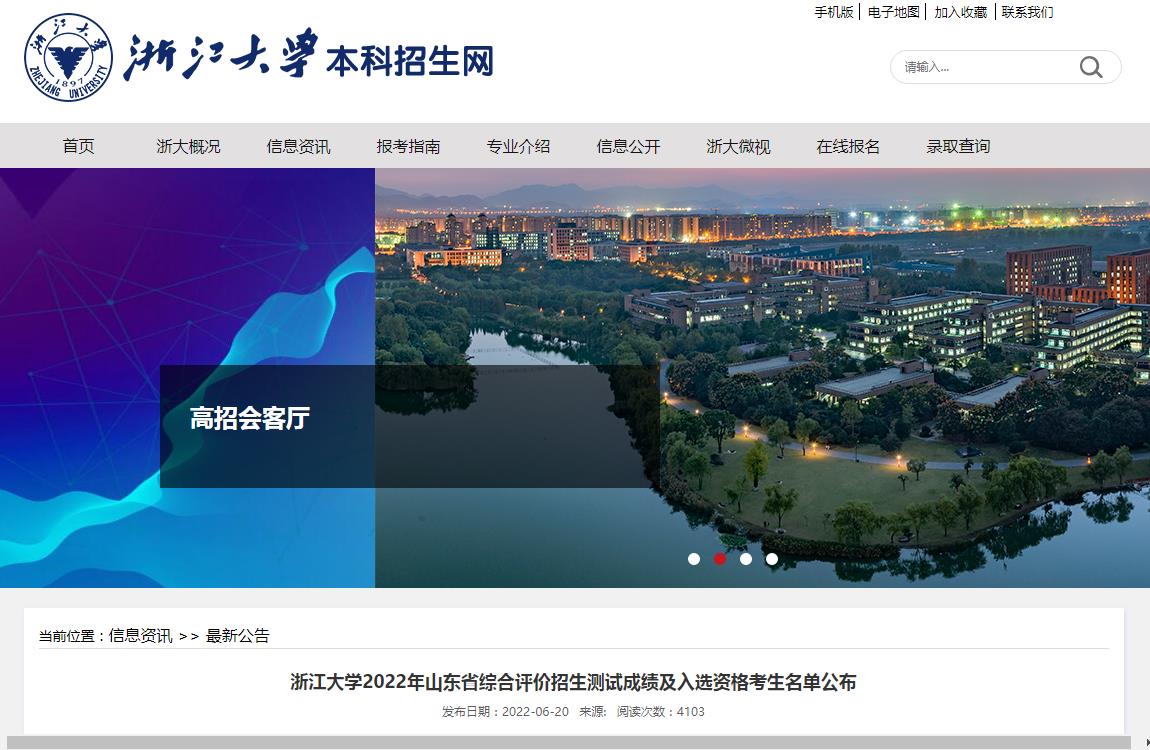Select the fourth carousel slide dot
This screenshot has height=750, width=1150.
(772, 559)
